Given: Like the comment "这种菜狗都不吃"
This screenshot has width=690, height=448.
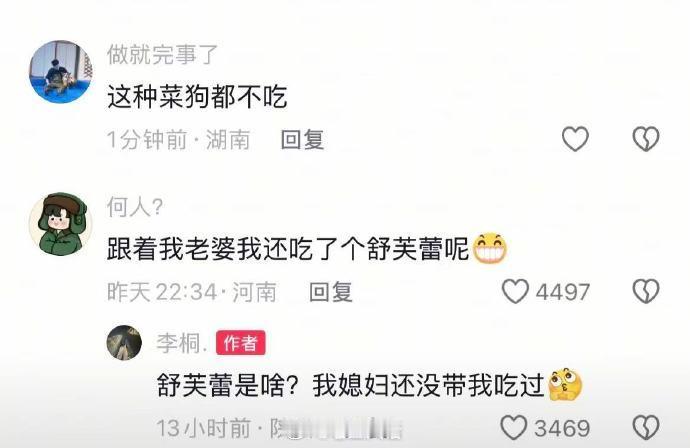Looking at the screenshot, I should (575, 139).
